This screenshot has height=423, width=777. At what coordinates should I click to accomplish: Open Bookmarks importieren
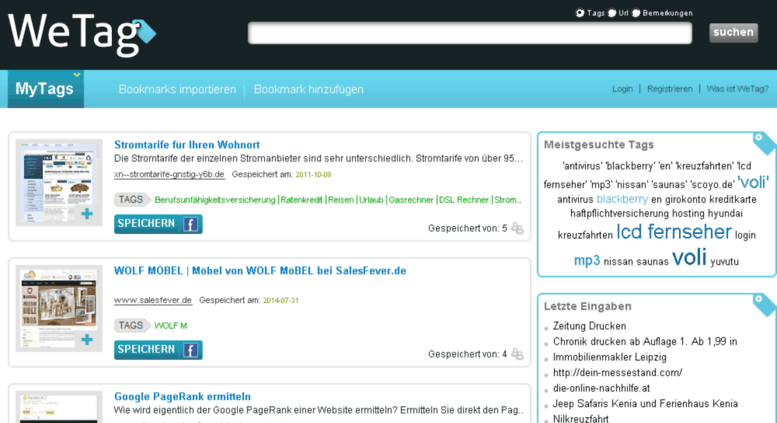(177, 90)
